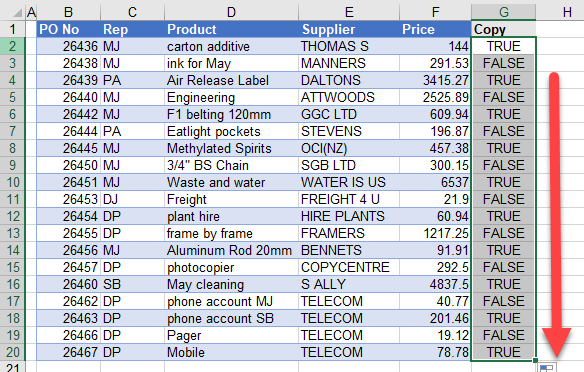Select the price cell 4837.5
This screenshot has width=584, height=372.
435,284
